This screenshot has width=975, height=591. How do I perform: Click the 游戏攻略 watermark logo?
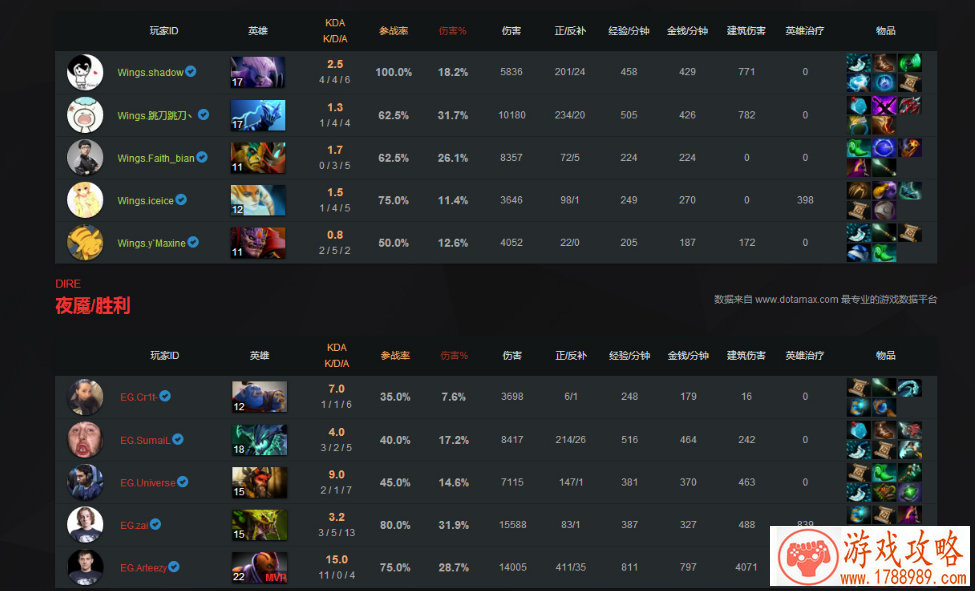(x=870, y=556)
